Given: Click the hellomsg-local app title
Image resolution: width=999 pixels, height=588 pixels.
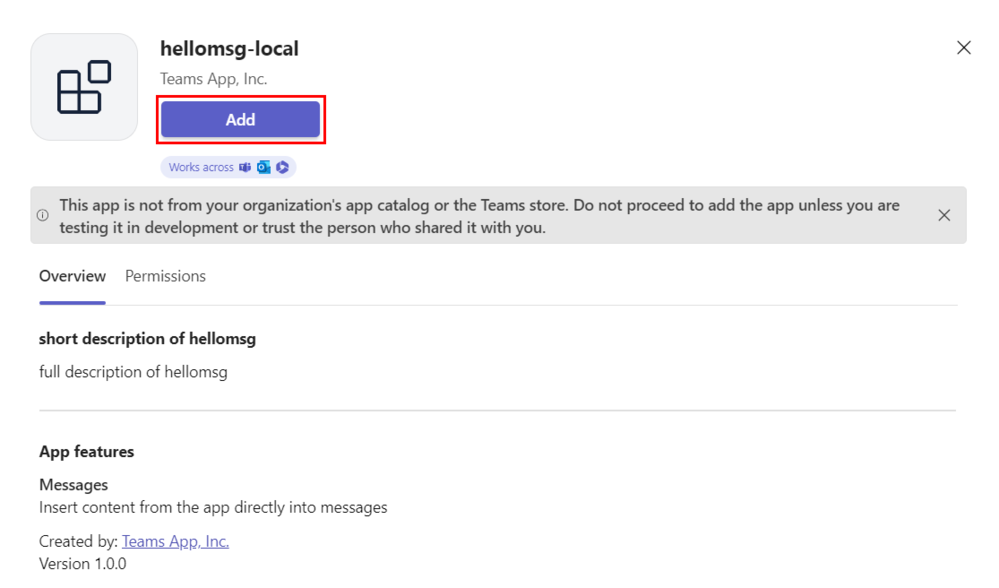Looking at the screenshot, I should (229, 48).
